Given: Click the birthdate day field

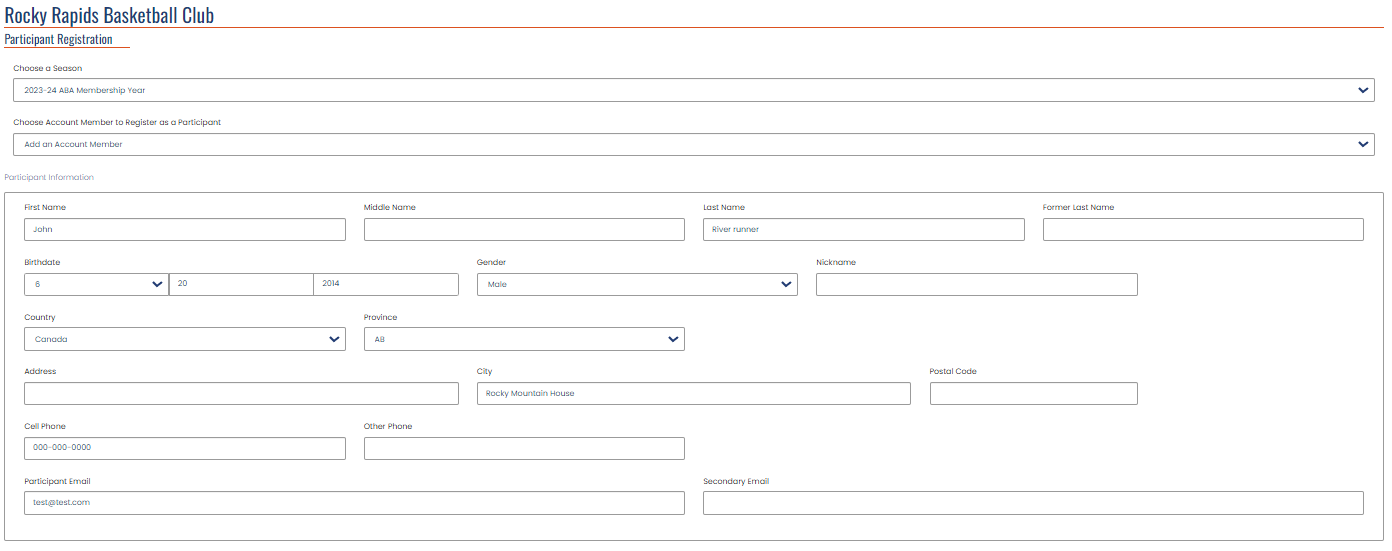Looking at the screenshot, I should (x=241, y=284).
